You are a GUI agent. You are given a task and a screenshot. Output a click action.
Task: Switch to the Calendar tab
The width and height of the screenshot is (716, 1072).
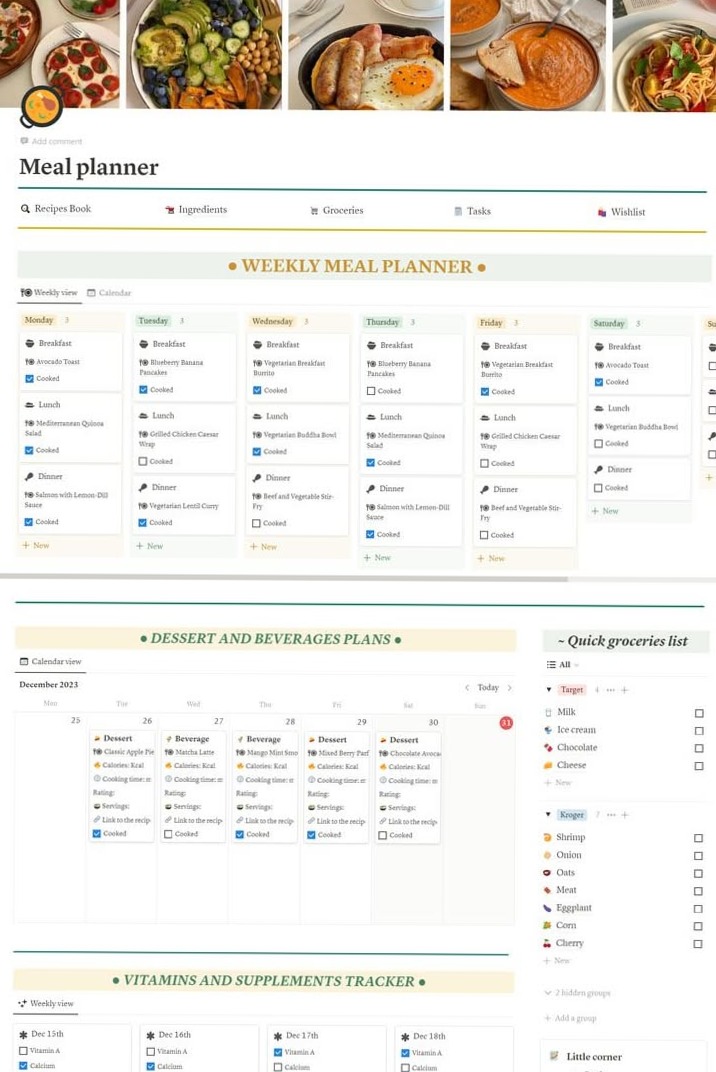(x=109, y=293)
